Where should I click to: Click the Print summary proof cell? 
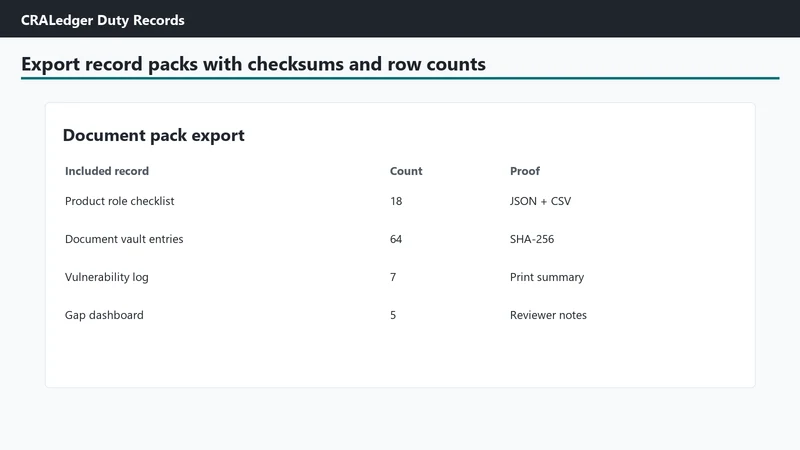coord(547,277)
